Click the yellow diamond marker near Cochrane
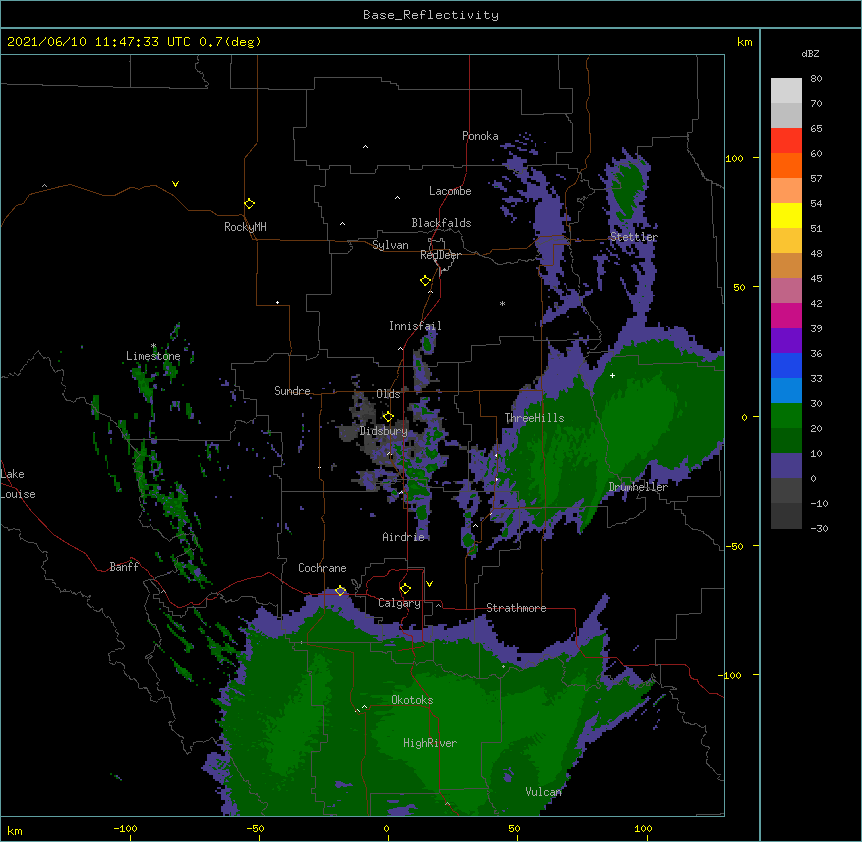 [340, 591]
